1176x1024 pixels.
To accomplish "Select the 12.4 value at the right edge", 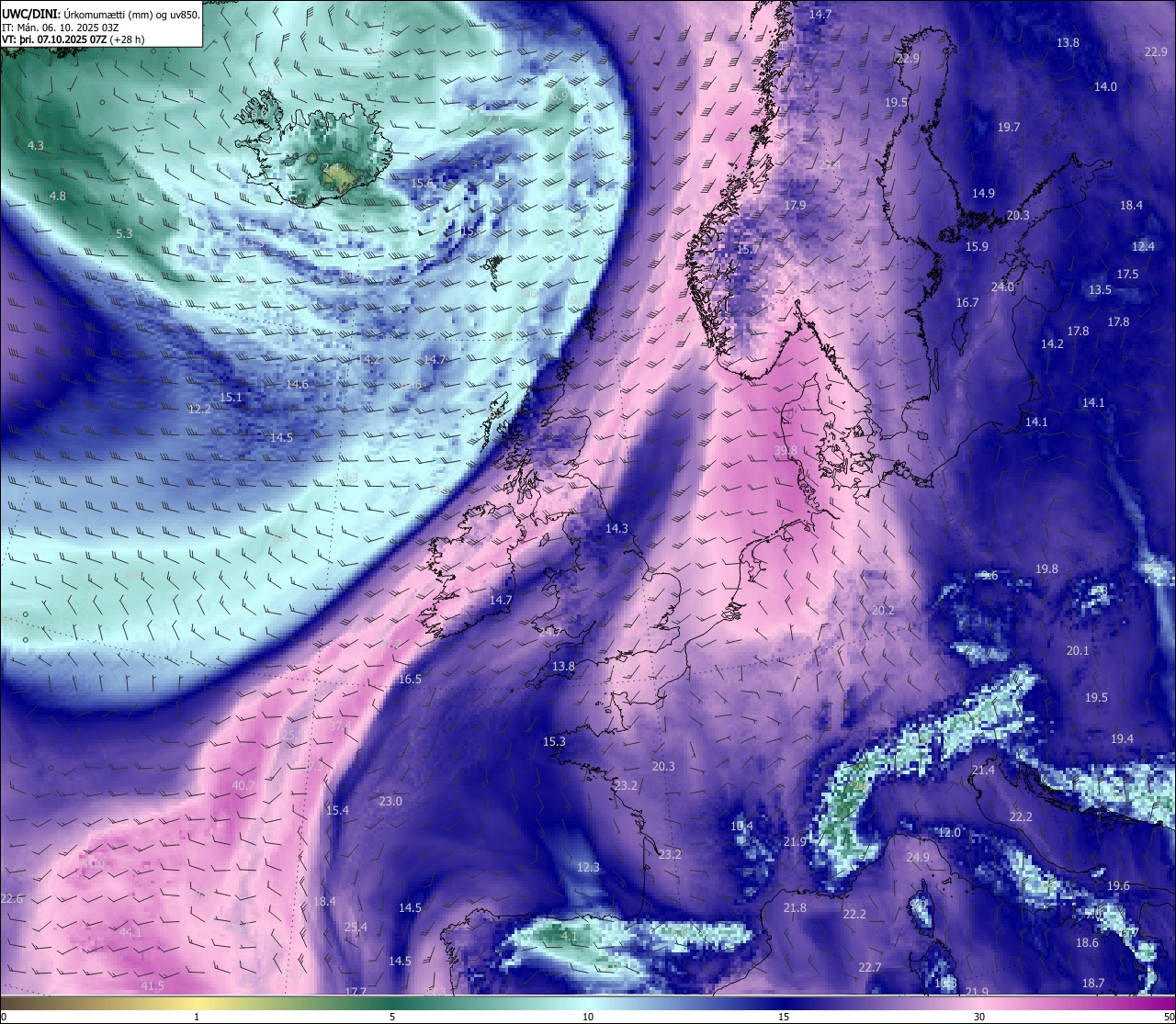I will pyautogui.click(x=1143, y=246).
